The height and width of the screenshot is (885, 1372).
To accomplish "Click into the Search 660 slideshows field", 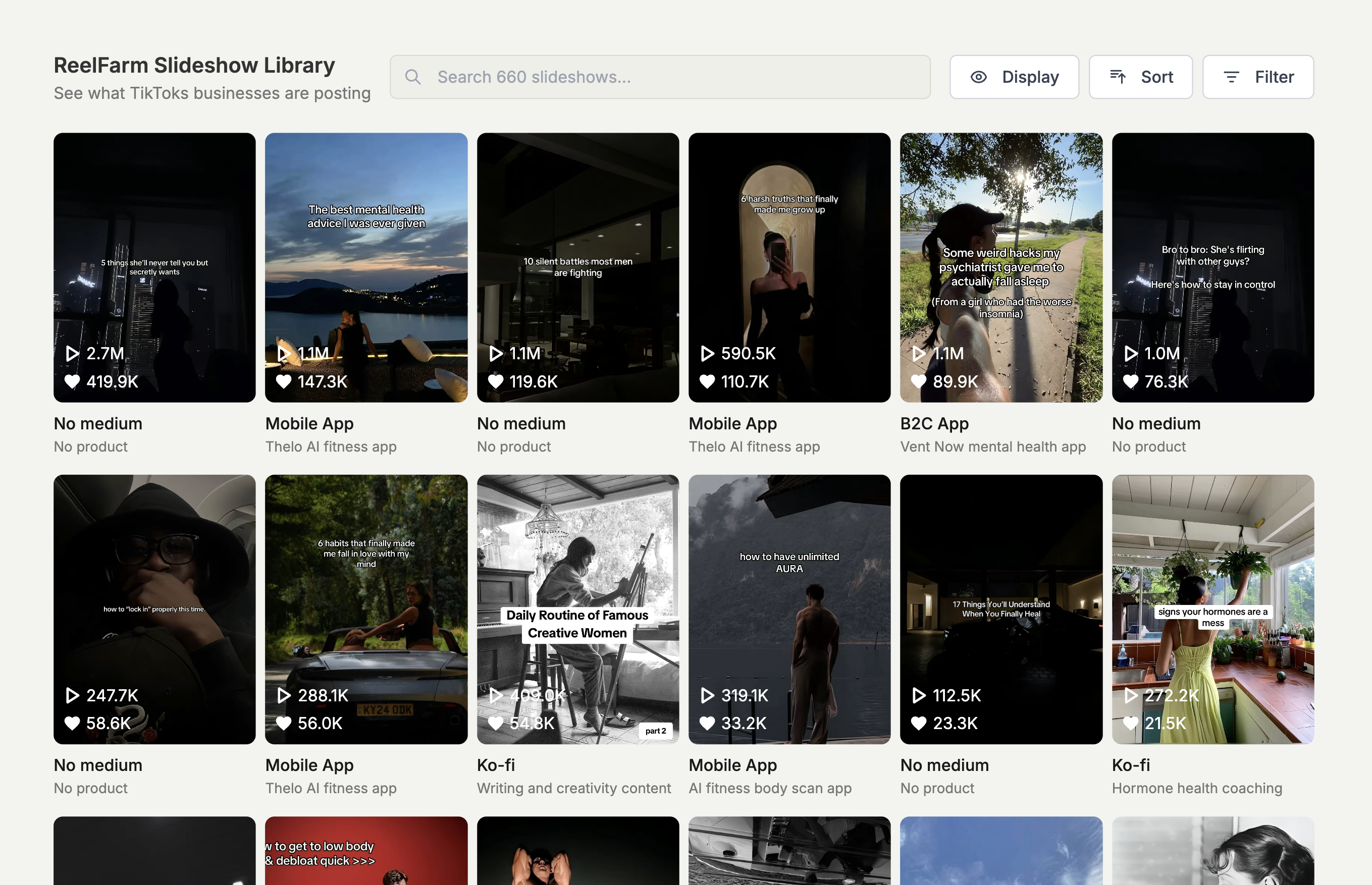I will point(660,77).
